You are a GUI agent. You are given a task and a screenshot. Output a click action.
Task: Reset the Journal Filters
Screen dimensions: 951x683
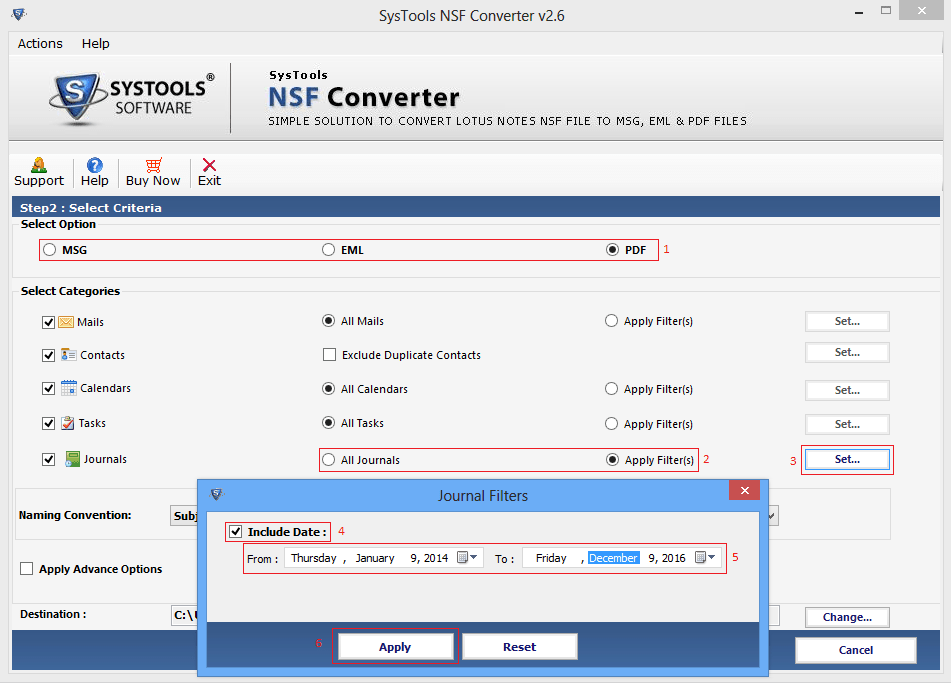pos(520,647)
